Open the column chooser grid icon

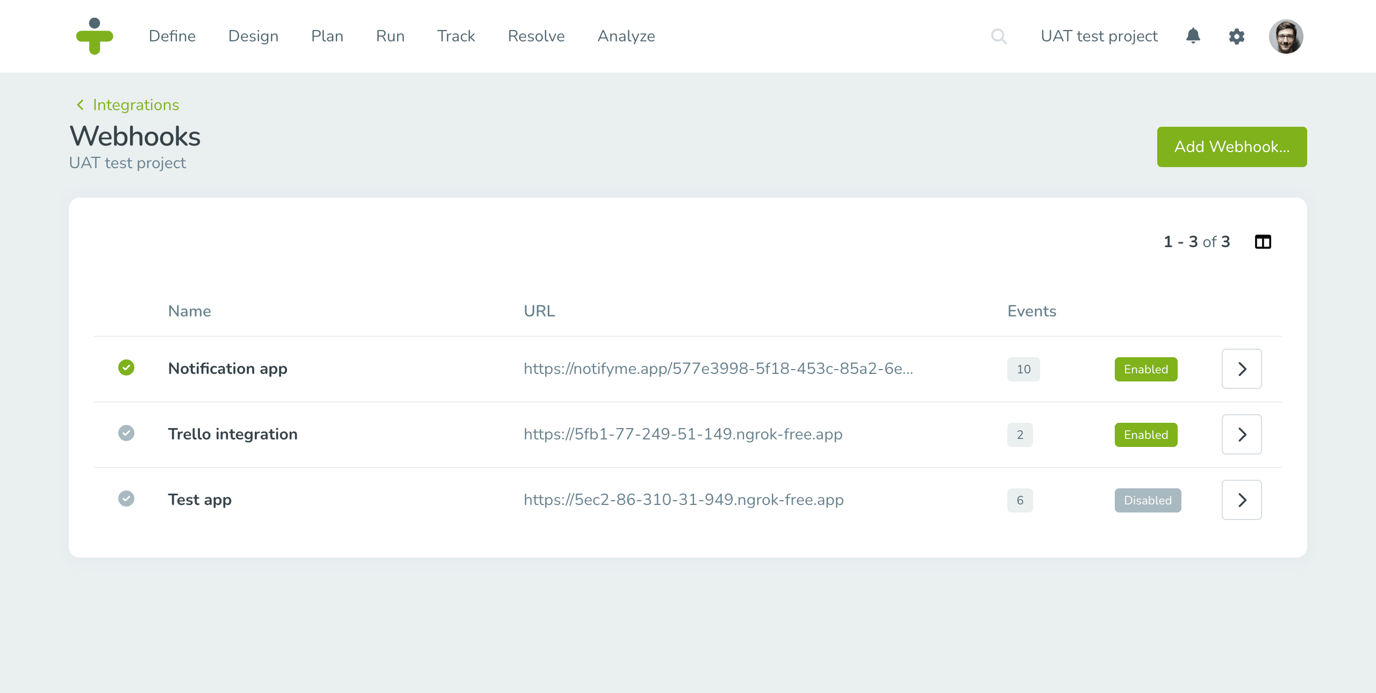click(1262, 241)
